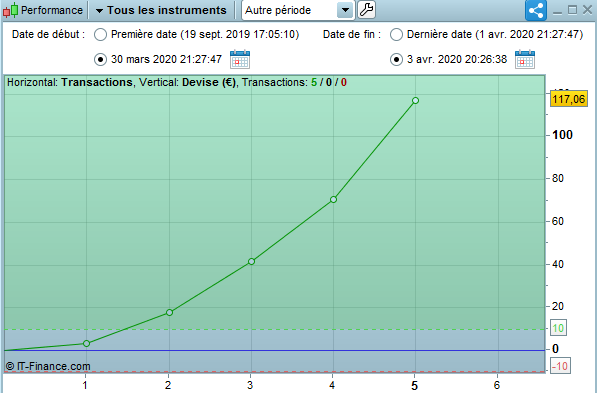
Task: Open the end date calendar picker
Action: pyautogui.click(x=525, y=59)
